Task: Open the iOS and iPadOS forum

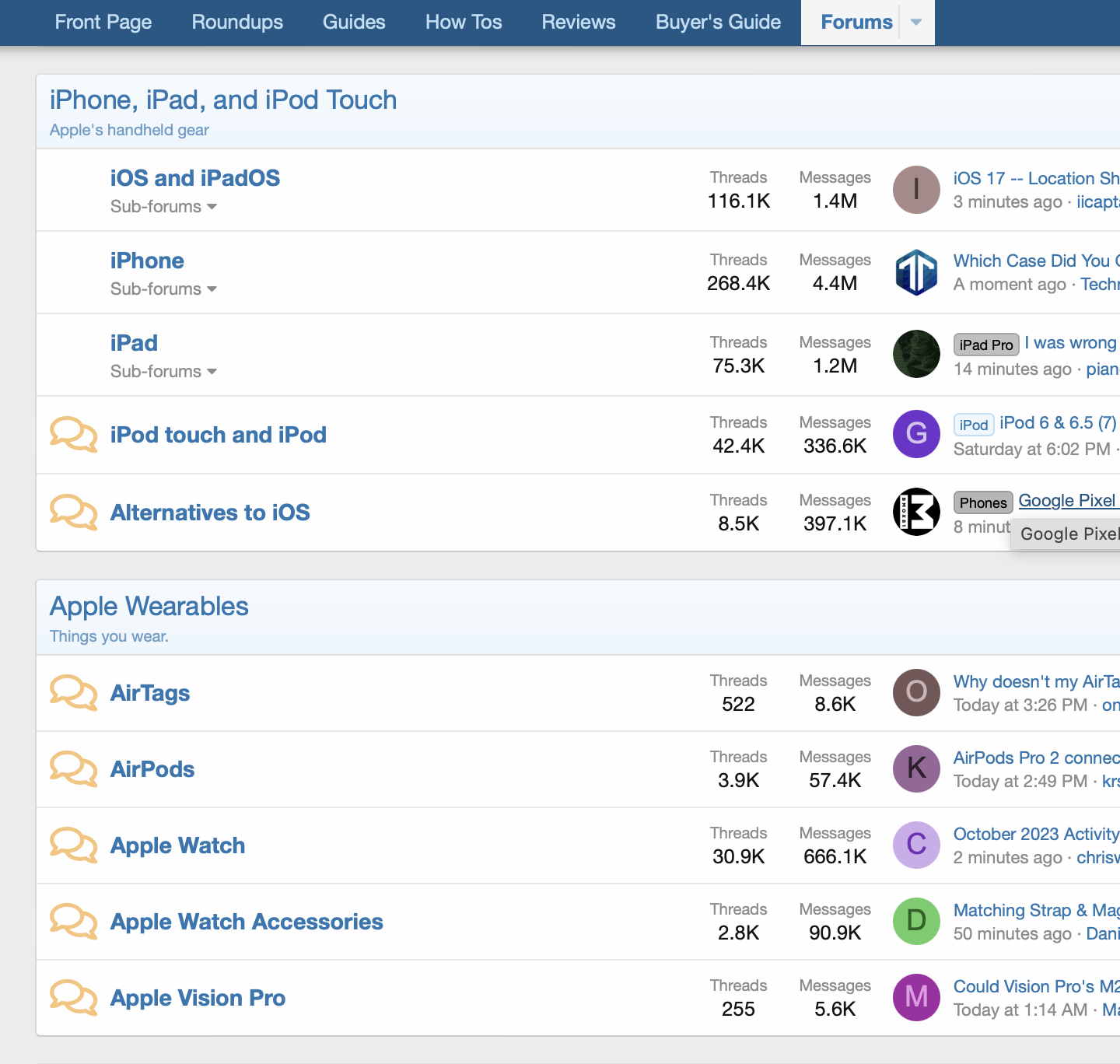Action: [195, 178]
